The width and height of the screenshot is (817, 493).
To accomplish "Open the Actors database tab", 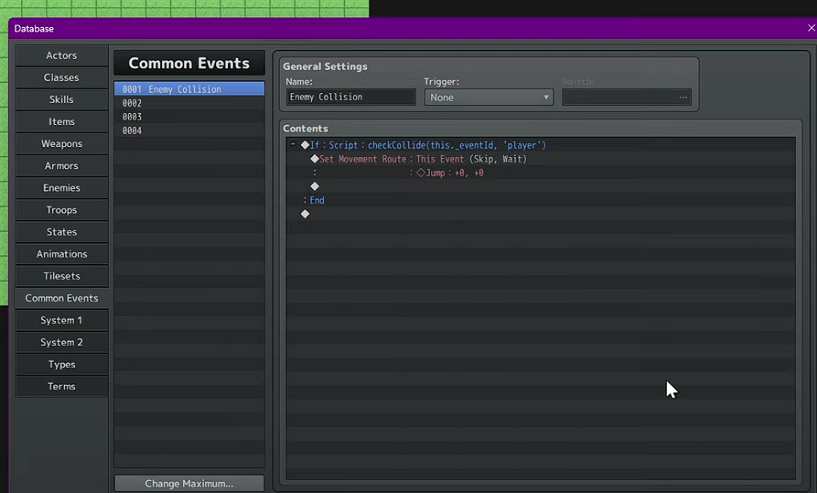I will click(61, 55).
